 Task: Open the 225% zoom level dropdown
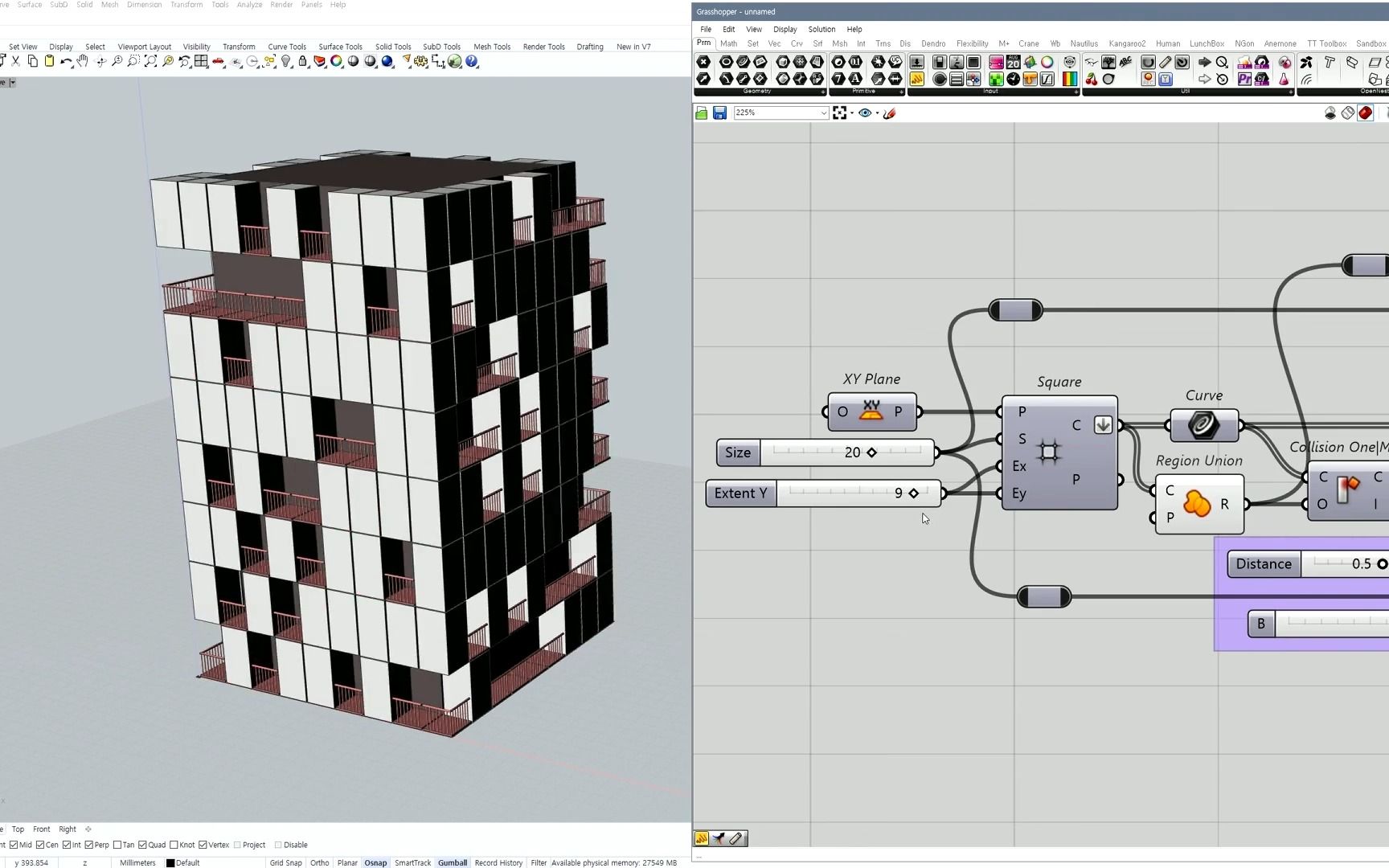(823, 113)
